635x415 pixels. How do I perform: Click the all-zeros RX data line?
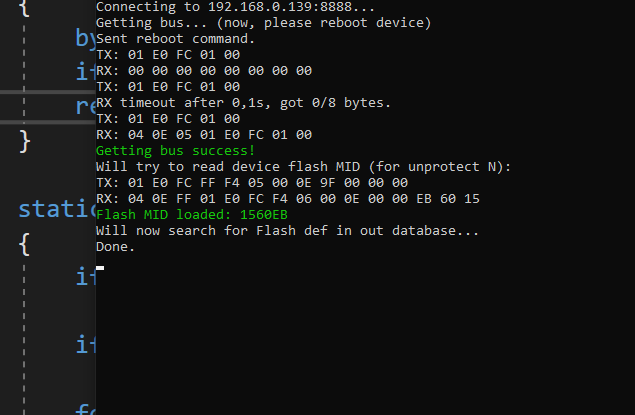tap(203, 71)
